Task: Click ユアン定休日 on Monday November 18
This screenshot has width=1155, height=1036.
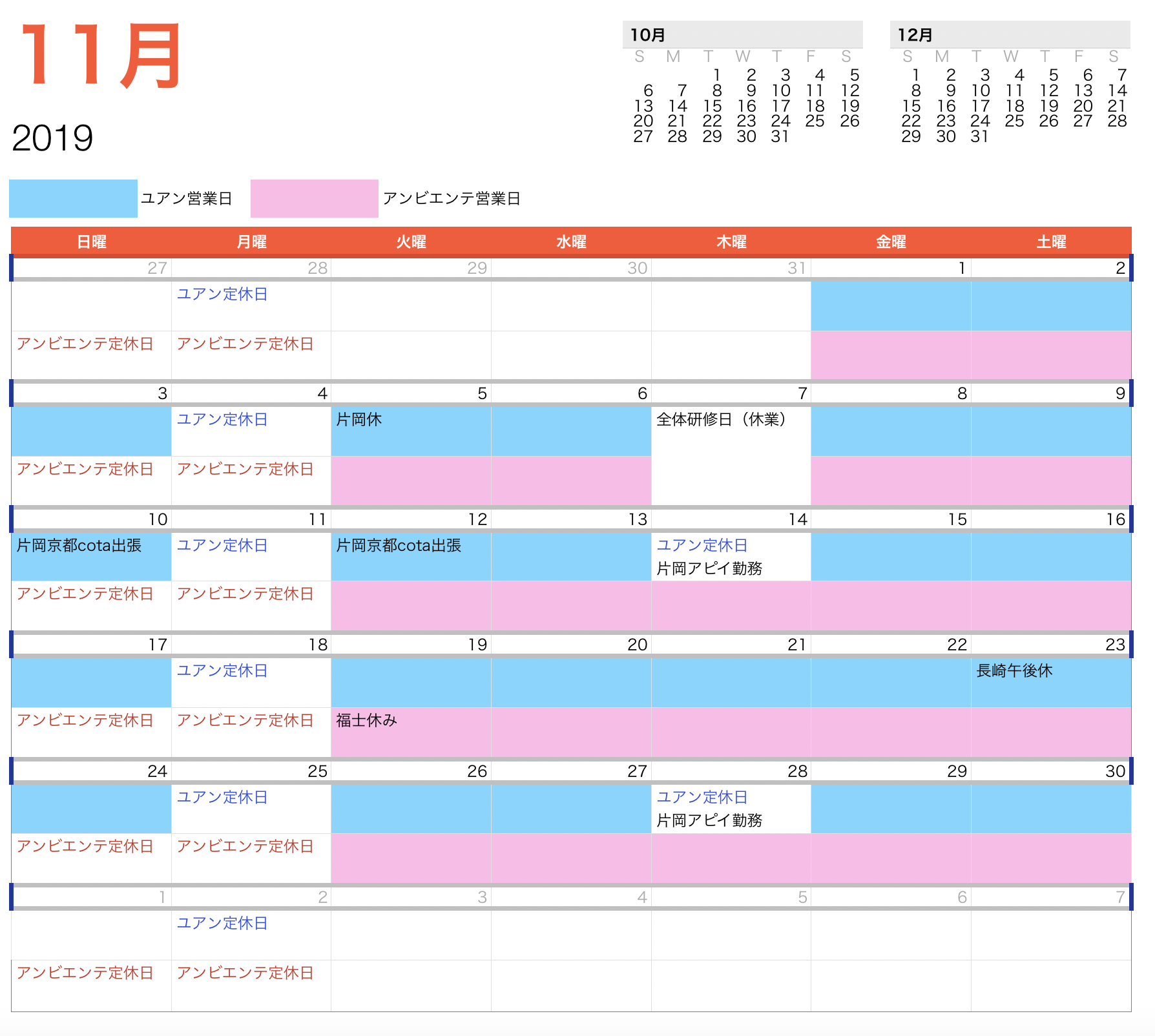Action: pyautogui.click(x=222, y=671)
